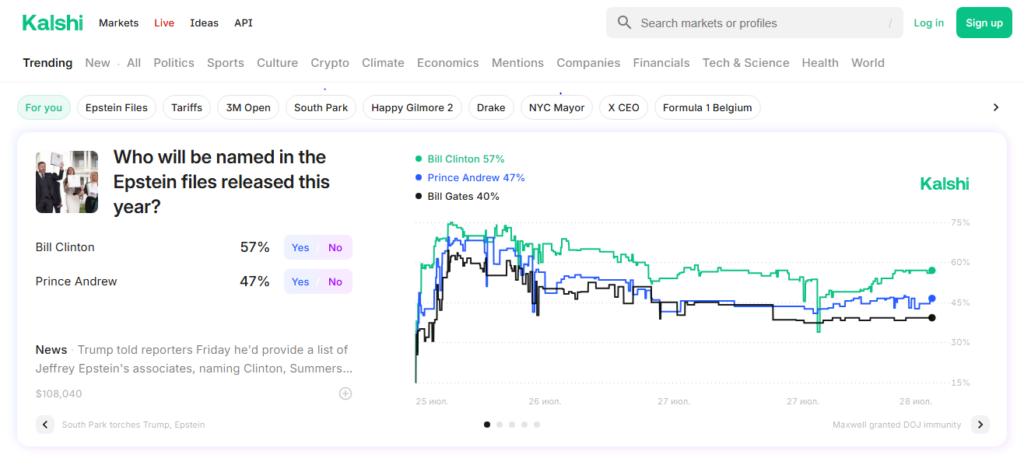Open the API page
This screenshot has width=1024, height=458.
pos(244,23)
